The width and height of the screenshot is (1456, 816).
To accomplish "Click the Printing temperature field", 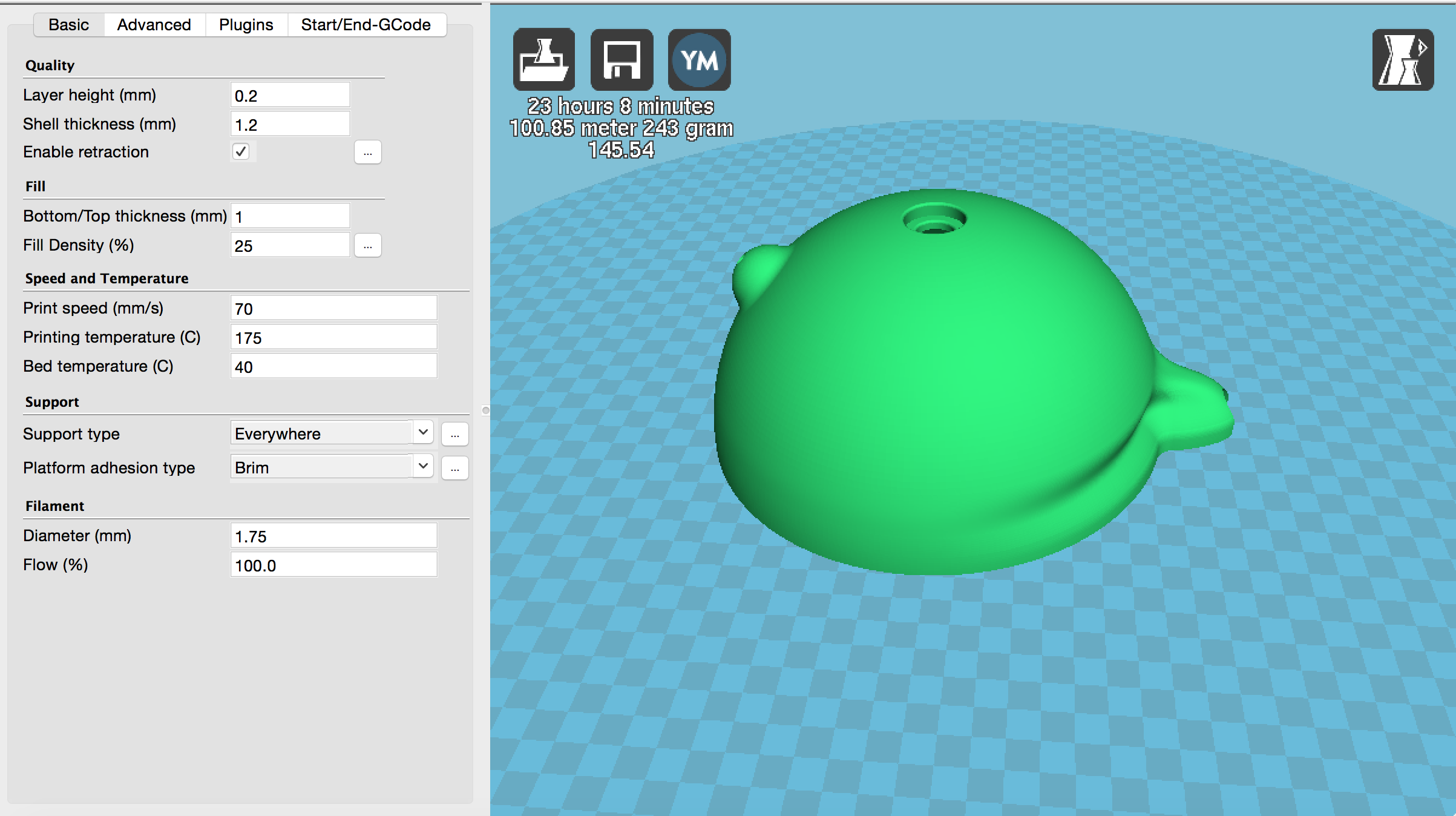I will [x=333, y=338].
